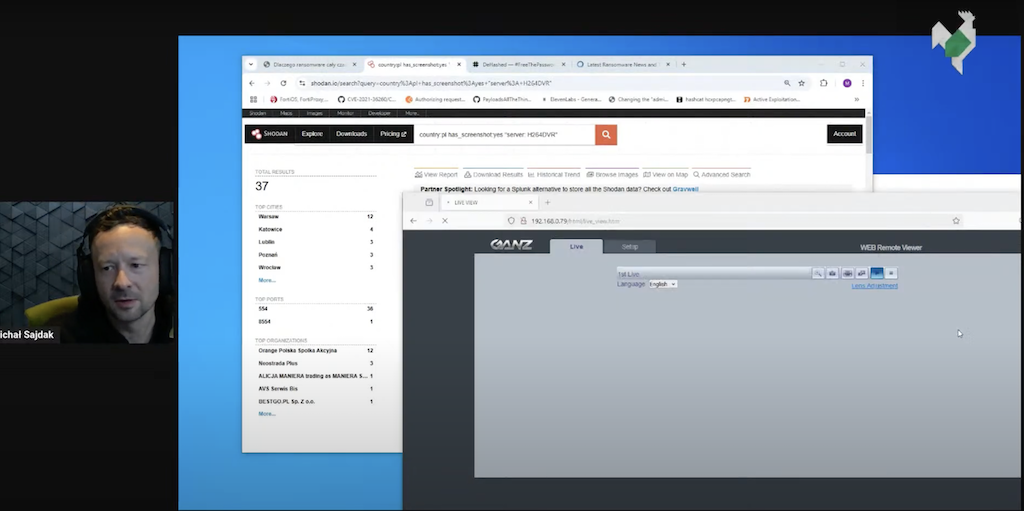Expand More under Top Organizations
The width and height of the screenshot is (1024, 511).
pos(266,413)
